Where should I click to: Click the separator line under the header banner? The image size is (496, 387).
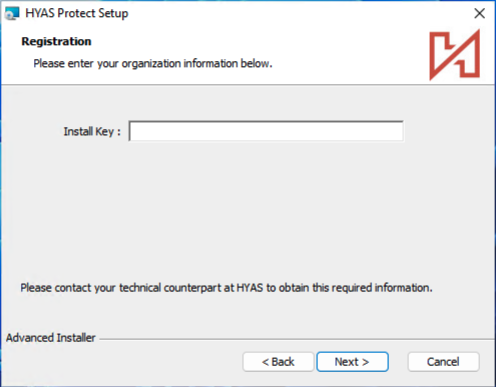[x=248, y=85]
